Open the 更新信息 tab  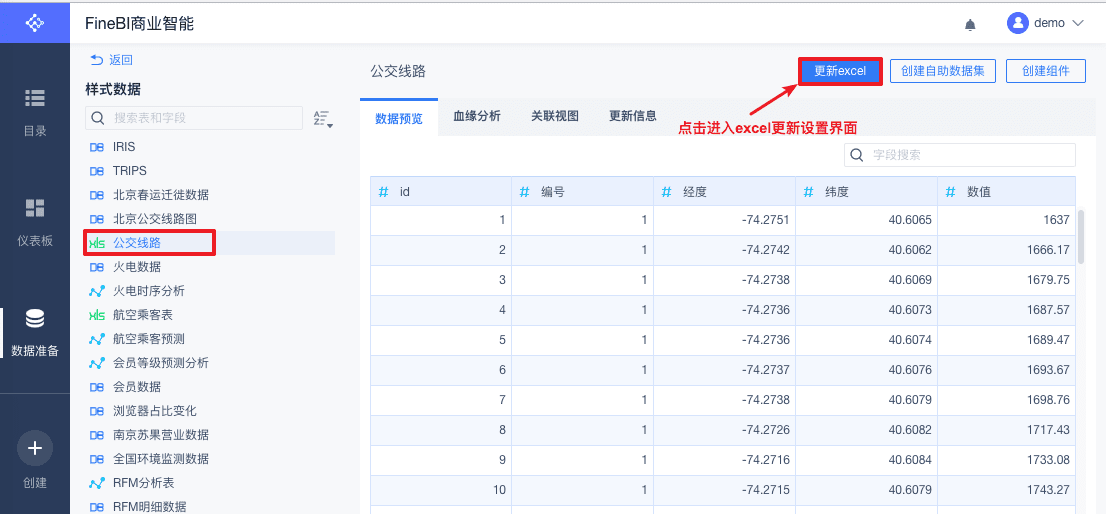(633, 116)
